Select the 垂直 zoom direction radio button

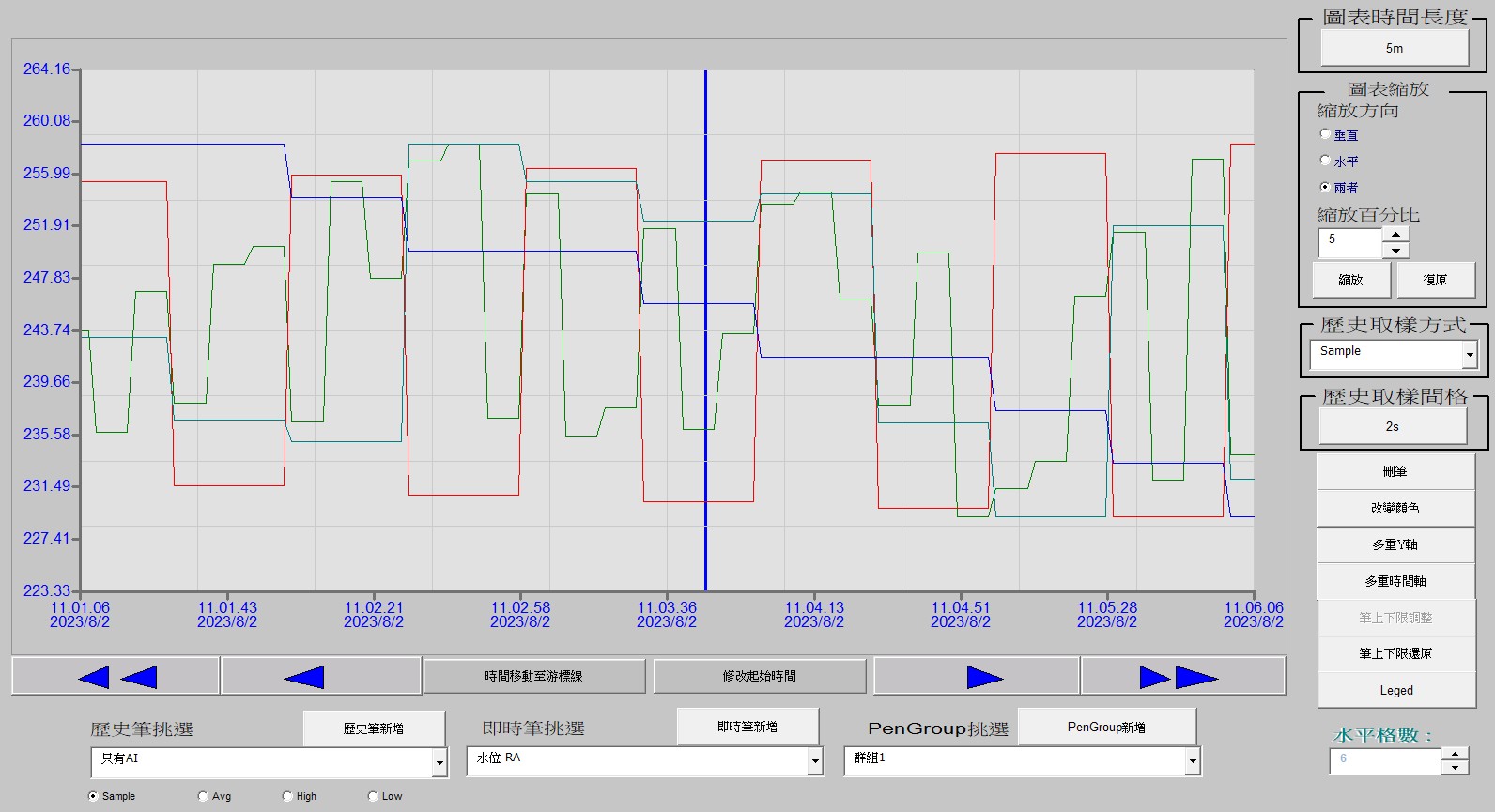point(1325,134)
